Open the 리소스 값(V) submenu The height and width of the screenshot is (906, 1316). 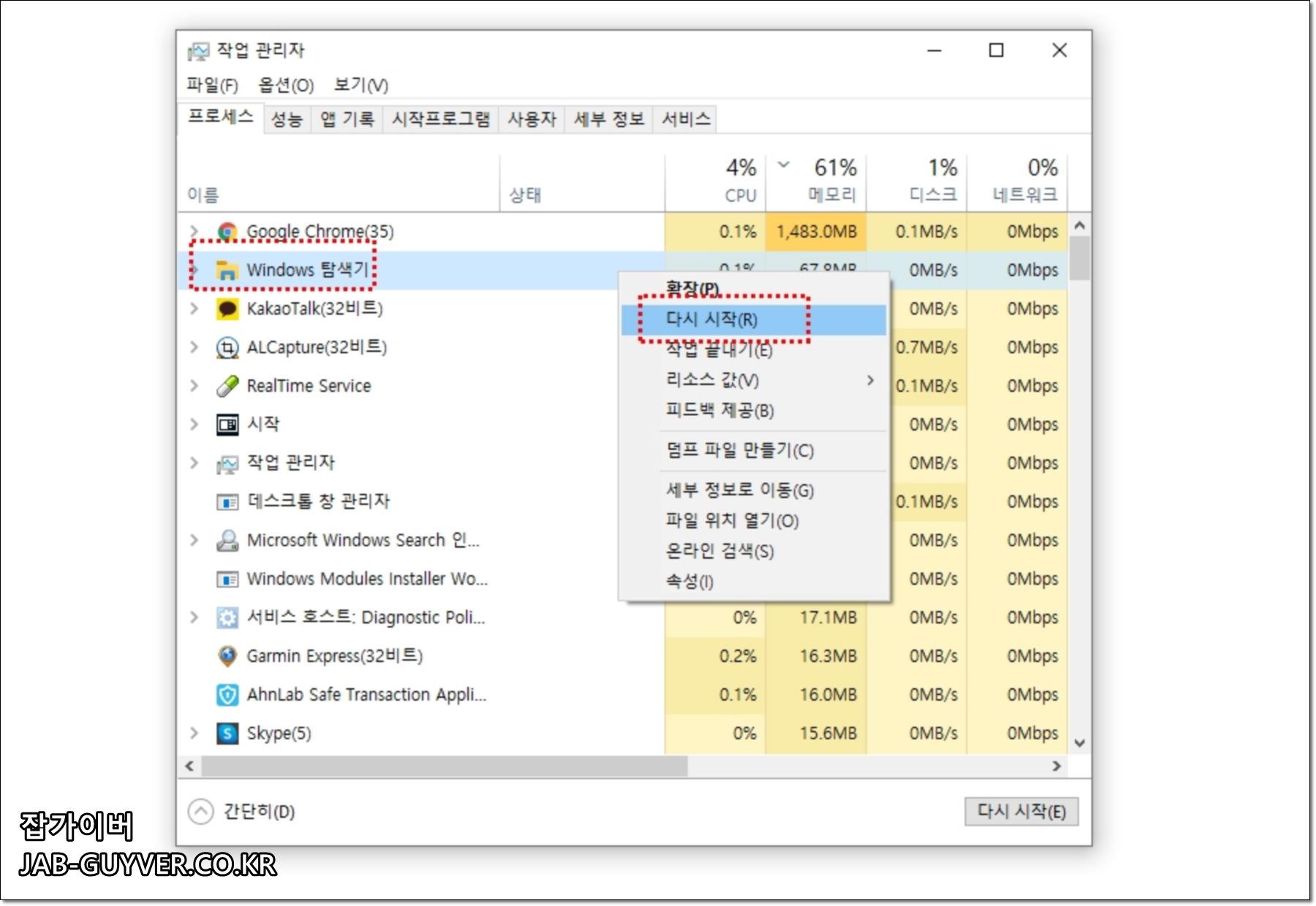click(x=709, y=380)
